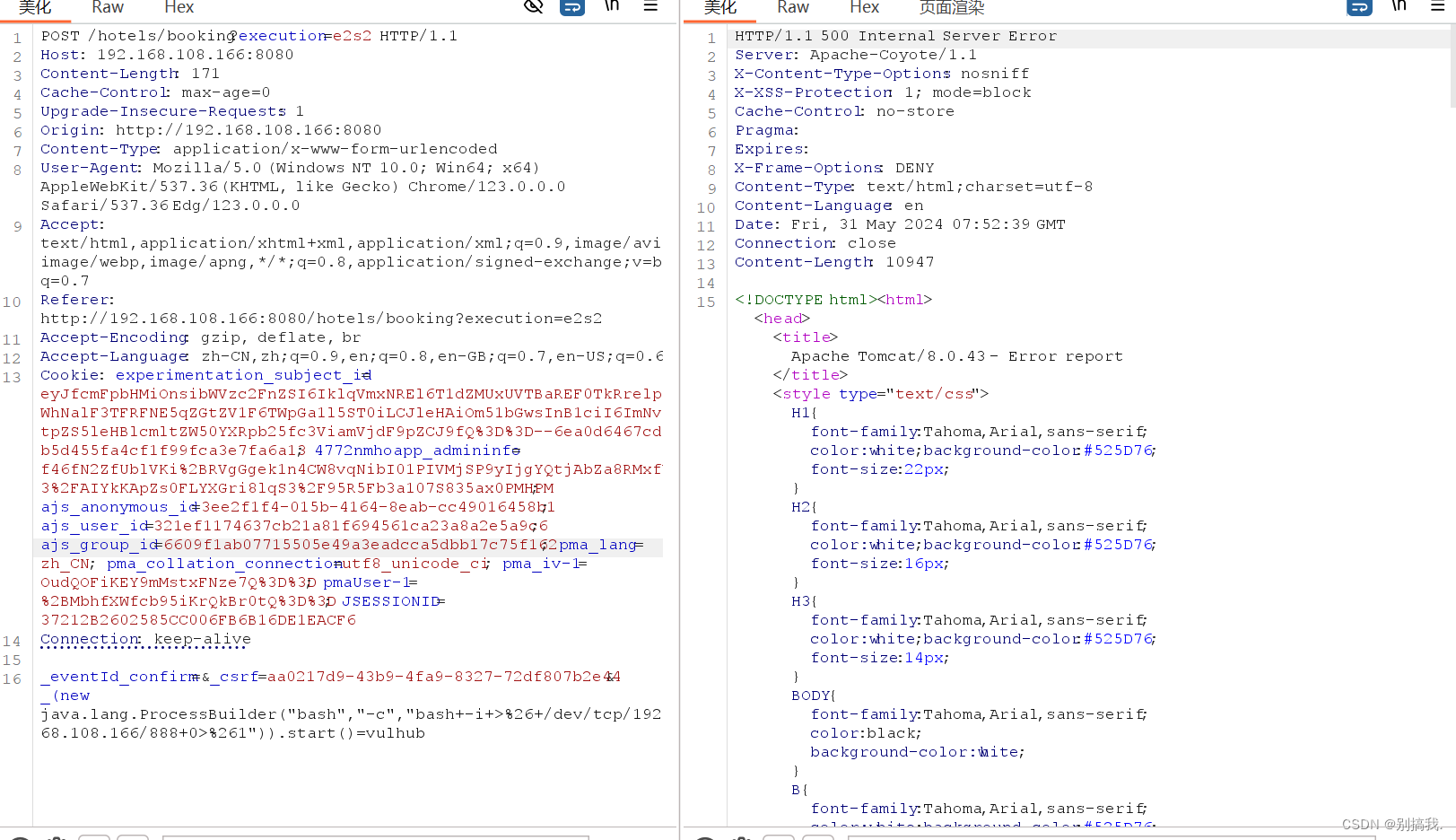The width and height of the screenshot is (1456, 840).
Task: Click the response Cache-Control: no-store header
Action: (x=844, y=111)
